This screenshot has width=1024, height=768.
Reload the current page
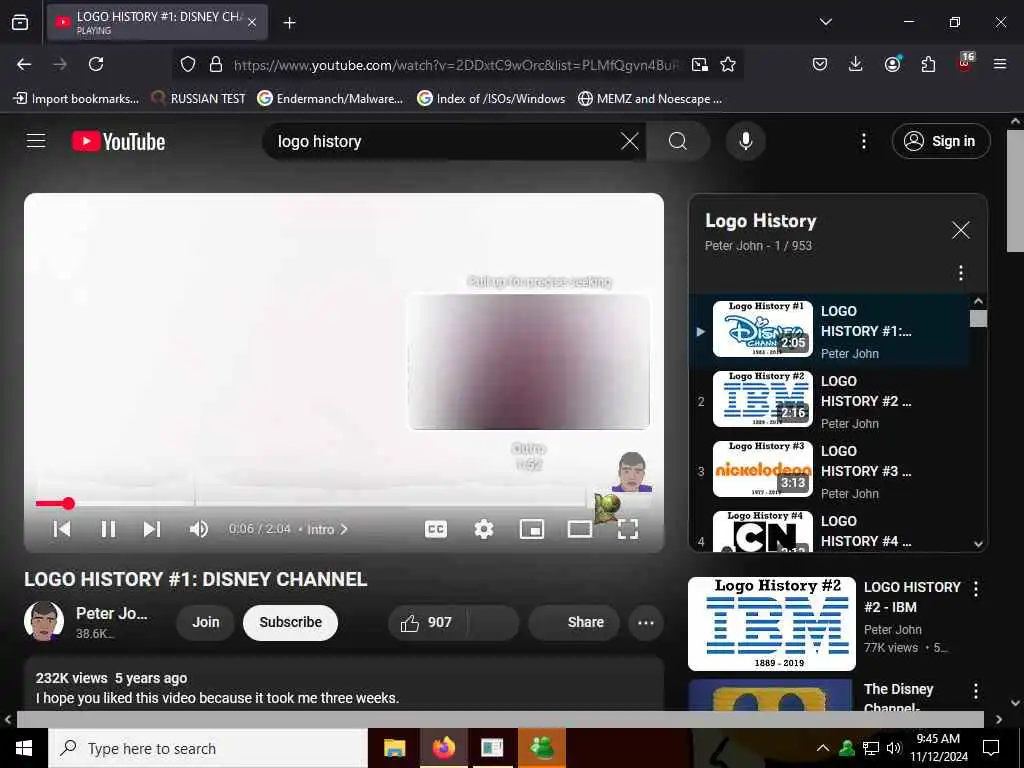pos(96,64)
